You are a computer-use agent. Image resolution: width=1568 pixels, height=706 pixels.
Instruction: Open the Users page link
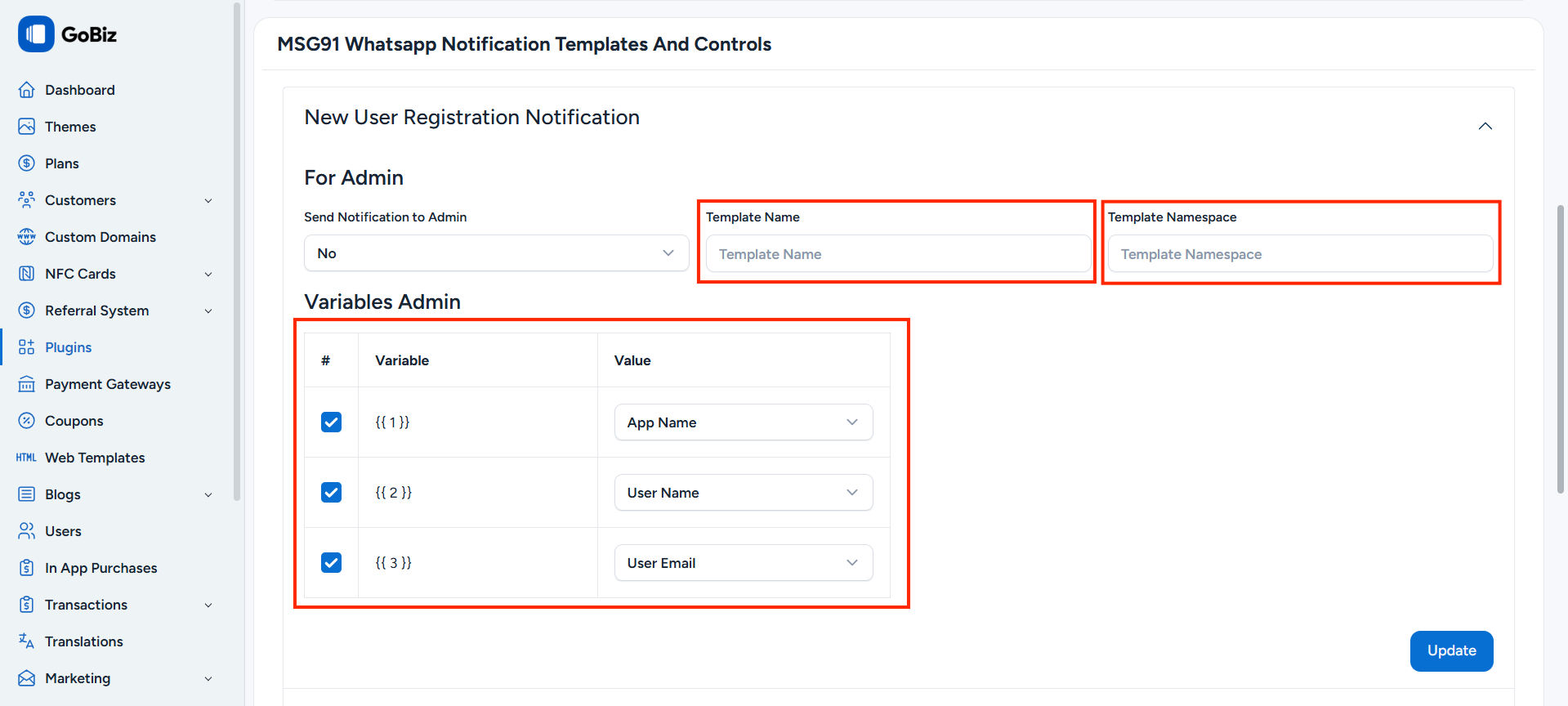point(63,531)
